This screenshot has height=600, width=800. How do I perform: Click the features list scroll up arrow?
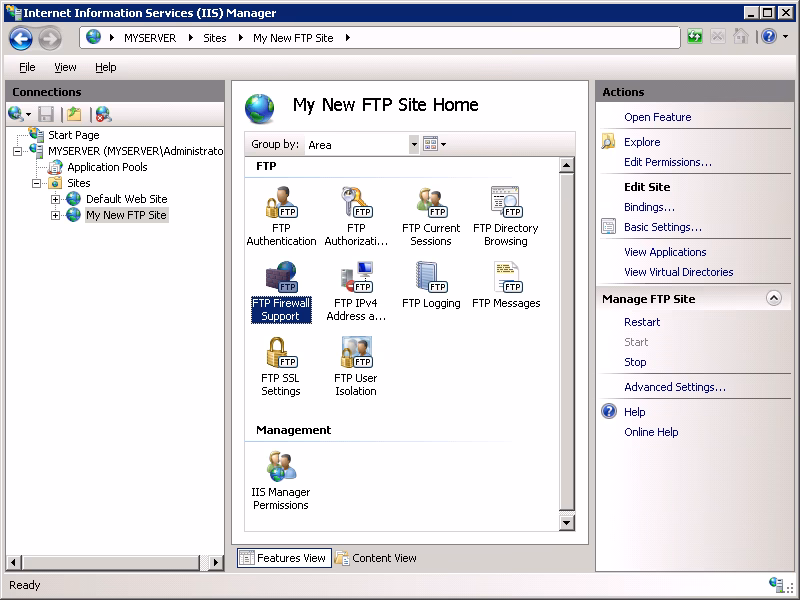coord(566,165)
